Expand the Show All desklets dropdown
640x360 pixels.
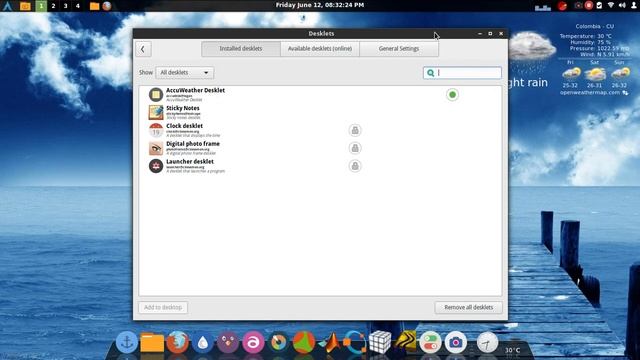184,73
